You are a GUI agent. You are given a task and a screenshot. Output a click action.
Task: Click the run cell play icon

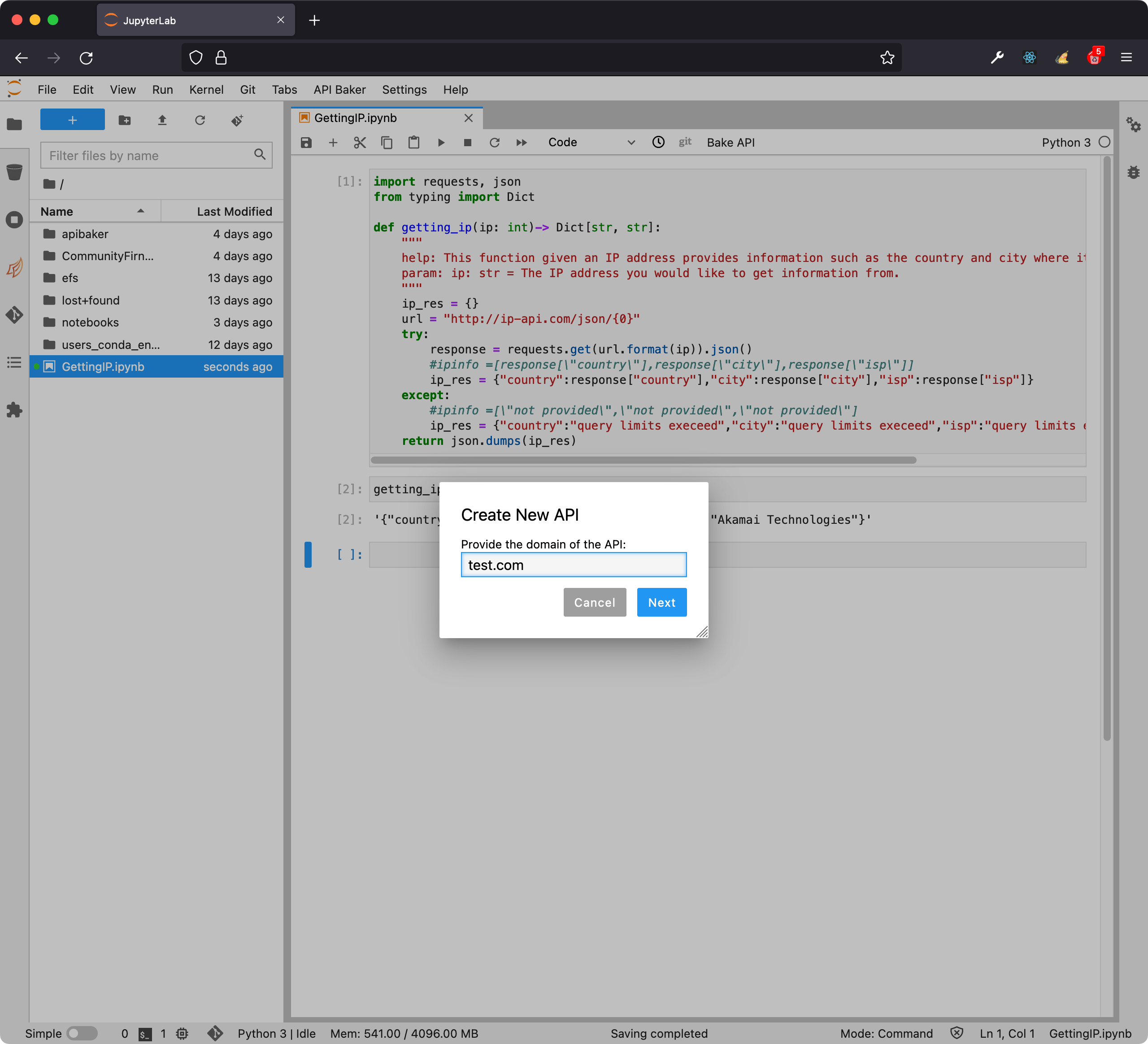click(x=441, y=143)
